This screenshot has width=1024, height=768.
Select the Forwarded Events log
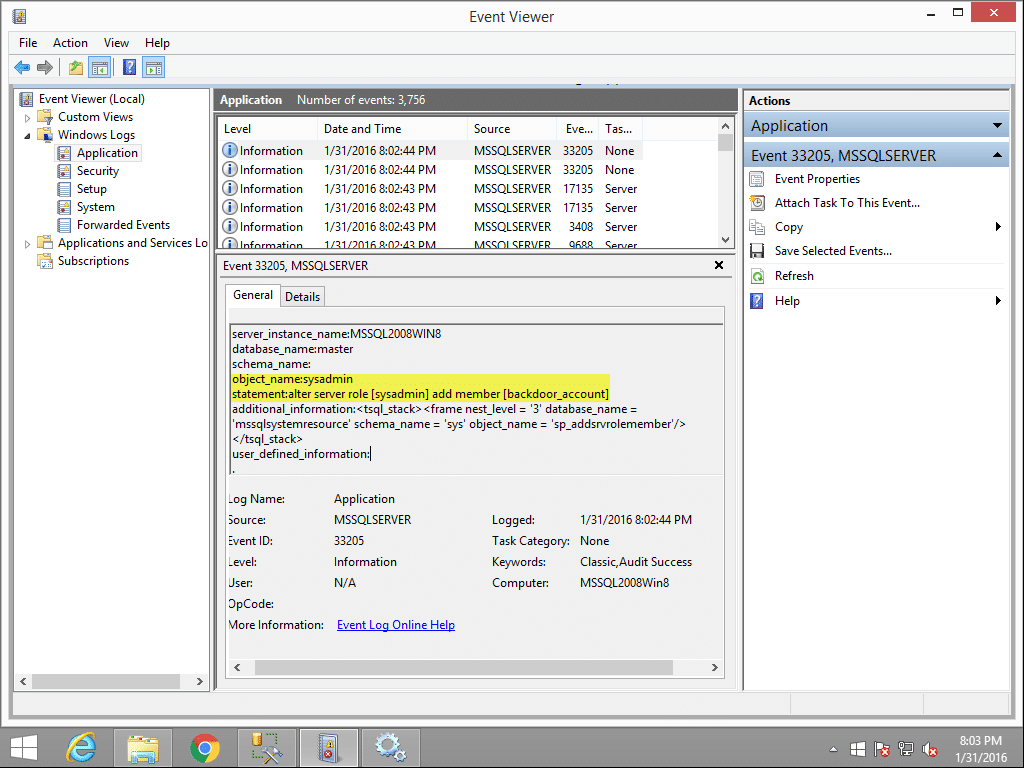123,225
